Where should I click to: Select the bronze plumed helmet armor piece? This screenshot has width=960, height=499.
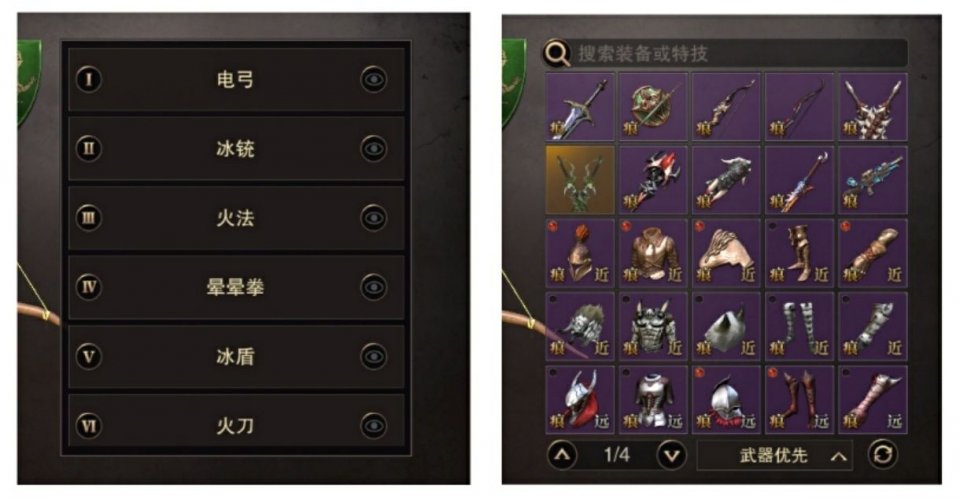(580, 253)
